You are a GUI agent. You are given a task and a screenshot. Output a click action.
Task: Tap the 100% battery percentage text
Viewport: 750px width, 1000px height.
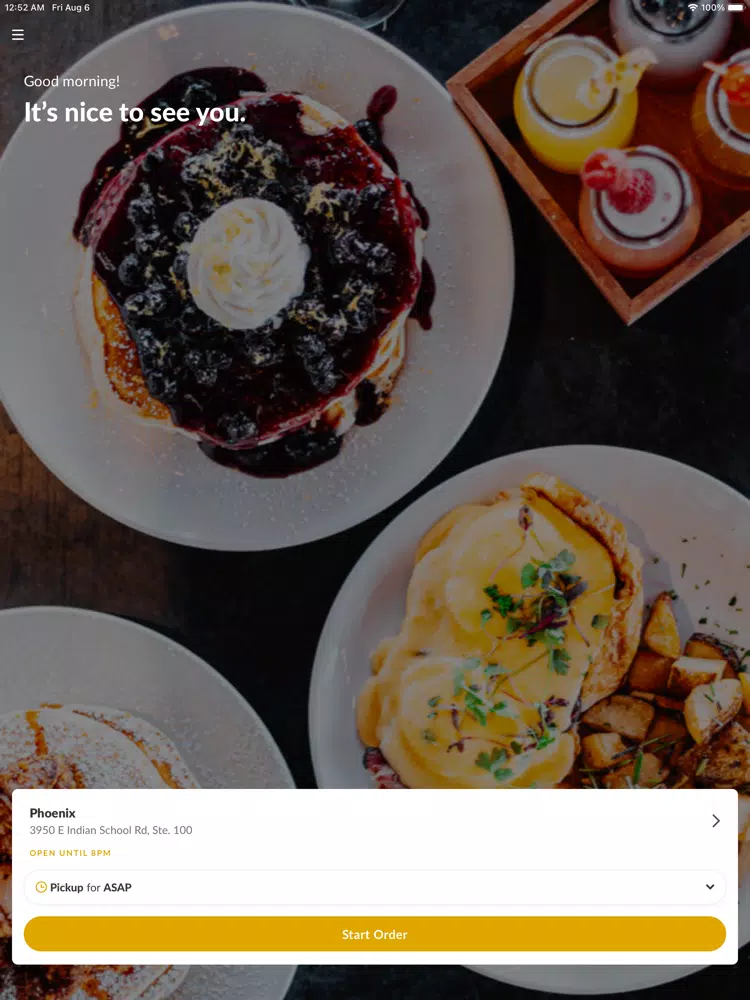713,8
